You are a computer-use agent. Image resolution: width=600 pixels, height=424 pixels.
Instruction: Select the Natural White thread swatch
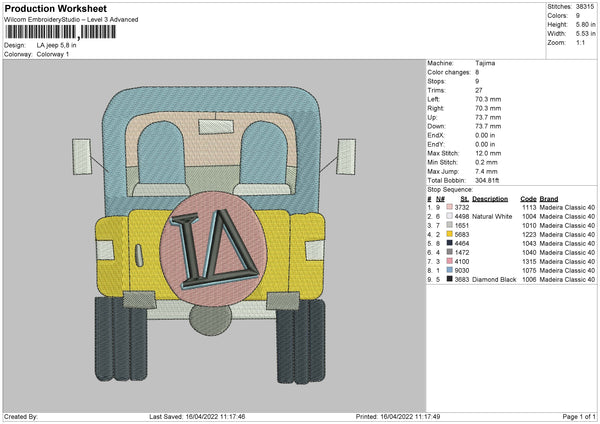point(449,216)
